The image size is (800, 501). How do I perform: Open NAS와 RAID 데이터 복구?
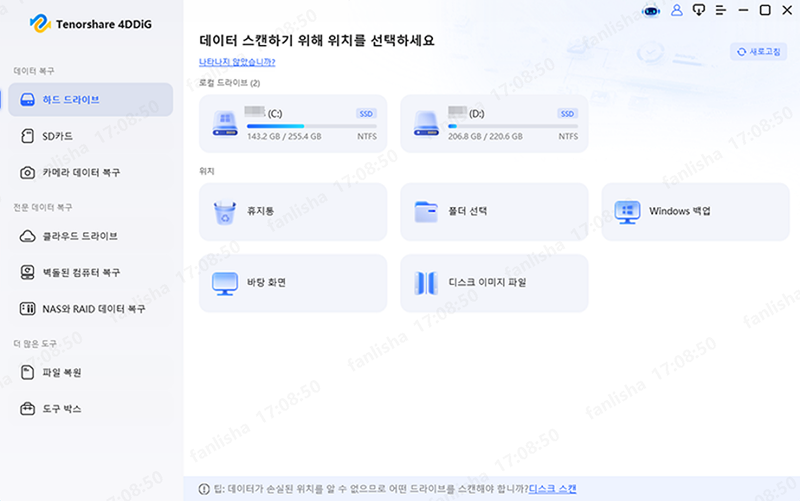tap(90, 309)
